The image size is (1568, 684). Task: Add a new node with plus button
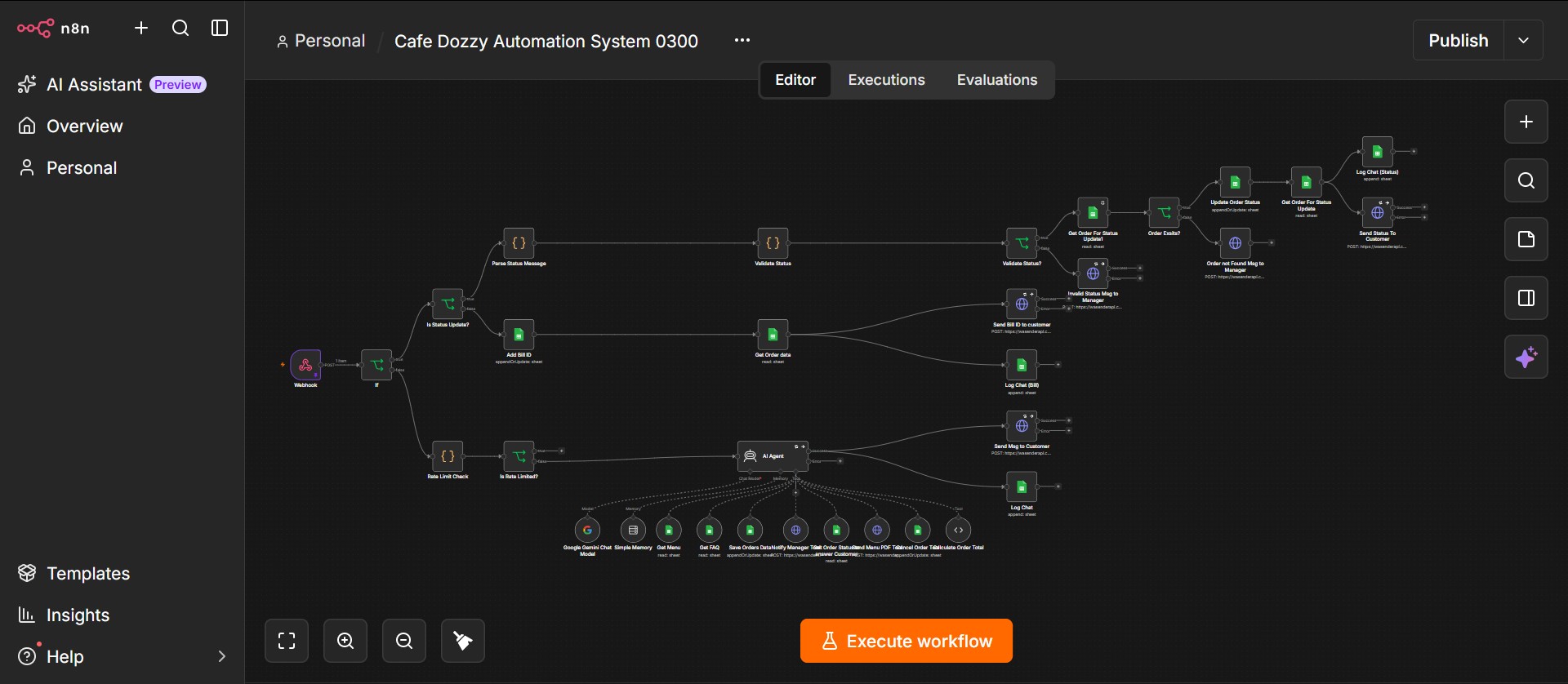(x=1526, y=122)
